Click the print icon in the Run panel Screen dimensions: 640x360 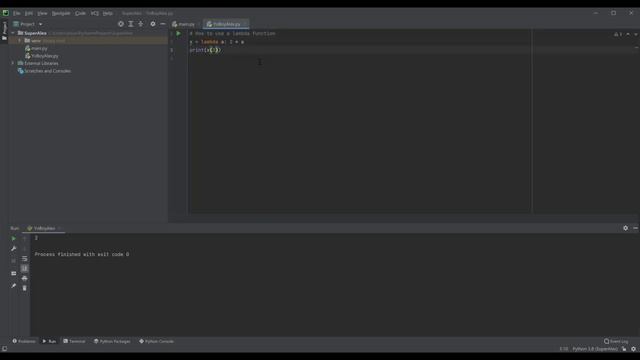[x=24, y=278]
